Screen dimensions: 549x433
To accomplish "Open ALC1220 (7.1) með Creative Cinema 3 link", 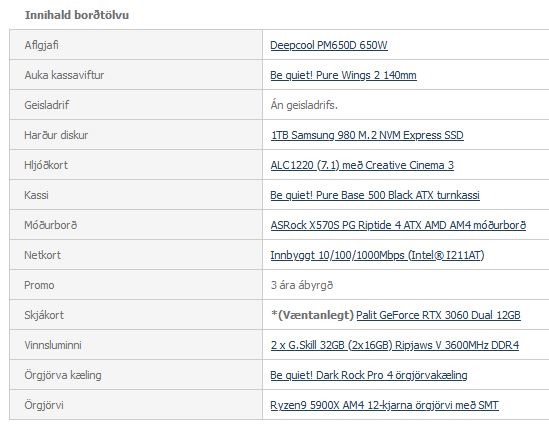I will (x=362, y=165).
